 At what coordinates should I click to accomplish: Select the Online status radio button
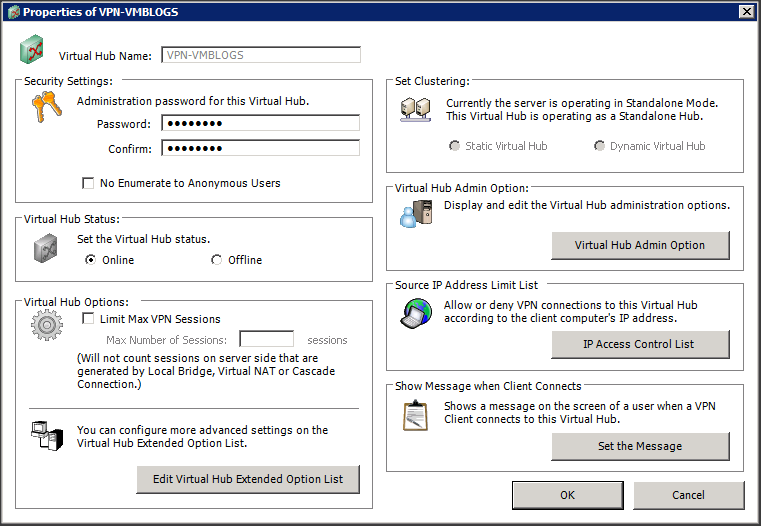[x=91, y=260]
